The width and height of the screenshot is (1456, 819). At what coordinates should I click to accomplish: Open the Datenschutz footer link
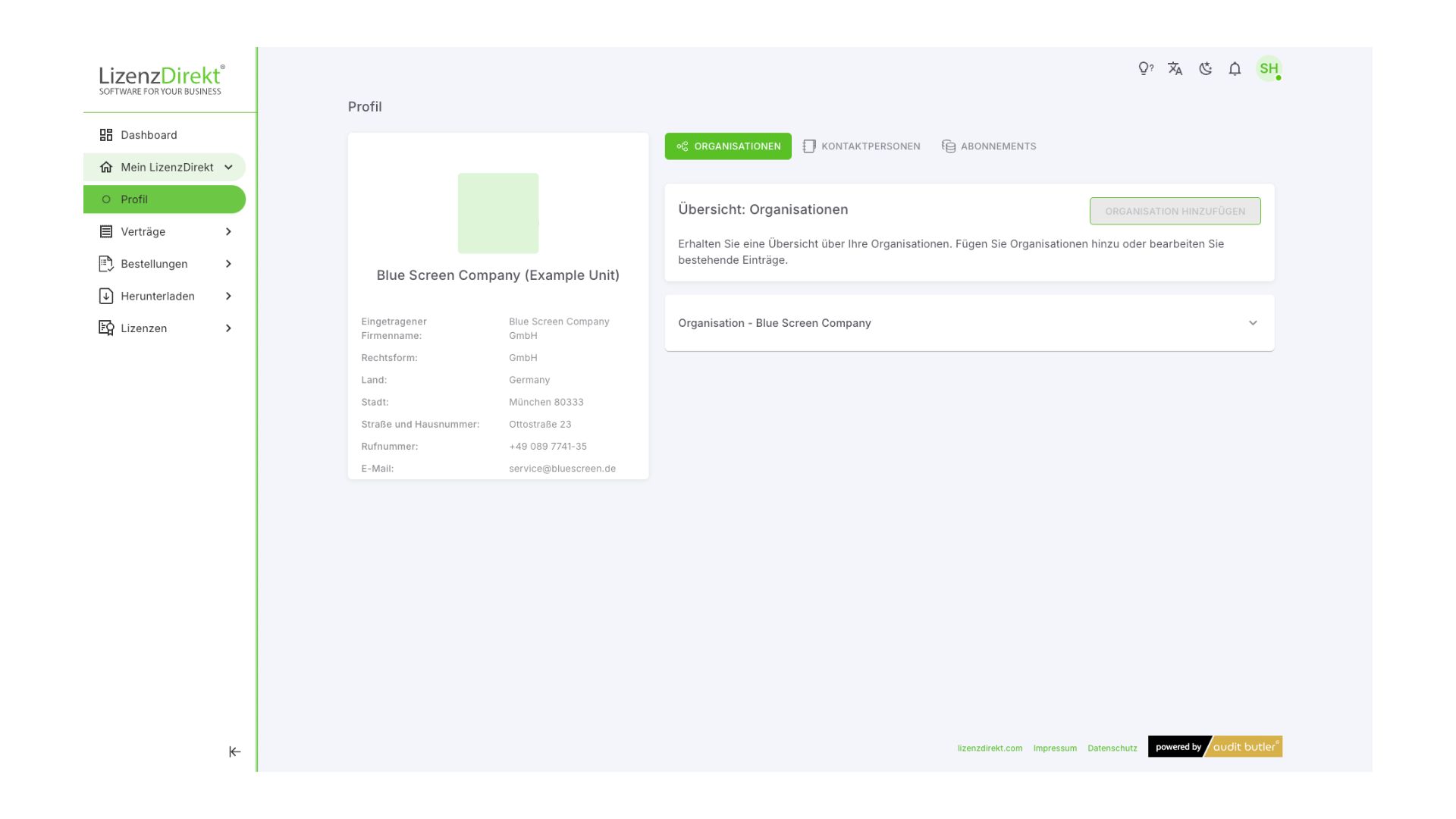[x=1112, y=748]
